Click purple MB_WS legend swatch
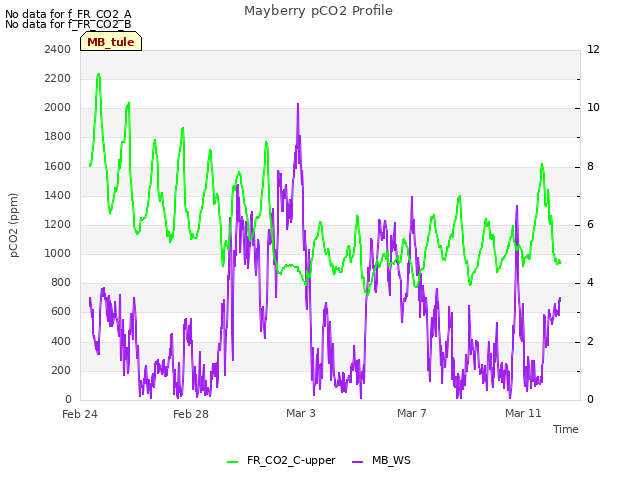This screenshot has height=480, width=640. pos(357,462)
